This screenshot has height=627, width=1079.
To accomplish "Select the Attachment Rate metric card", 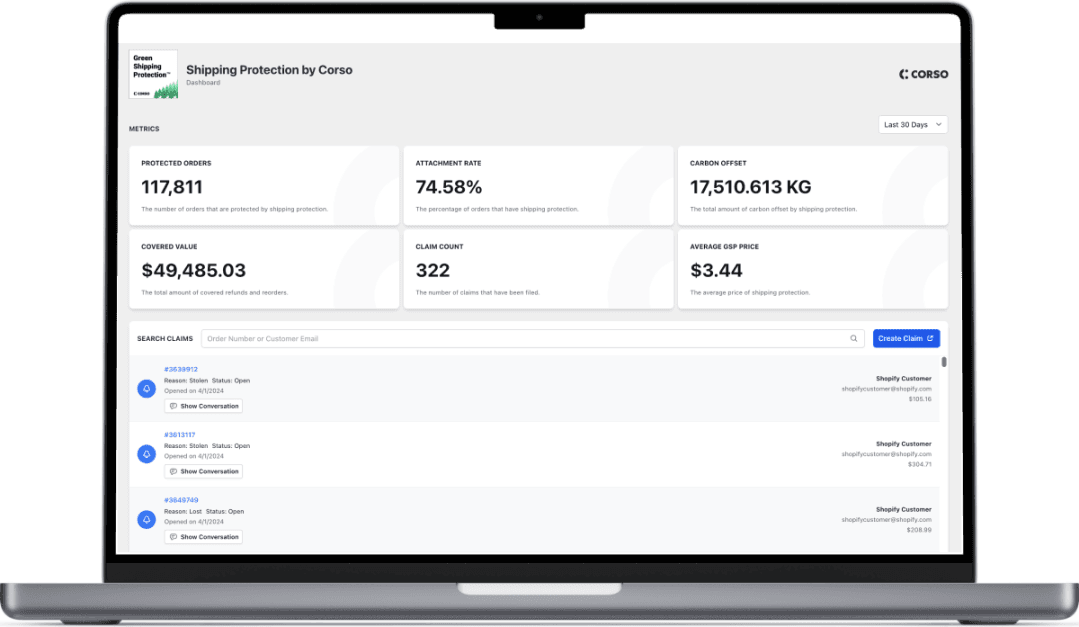I will (x=538, y=186).
